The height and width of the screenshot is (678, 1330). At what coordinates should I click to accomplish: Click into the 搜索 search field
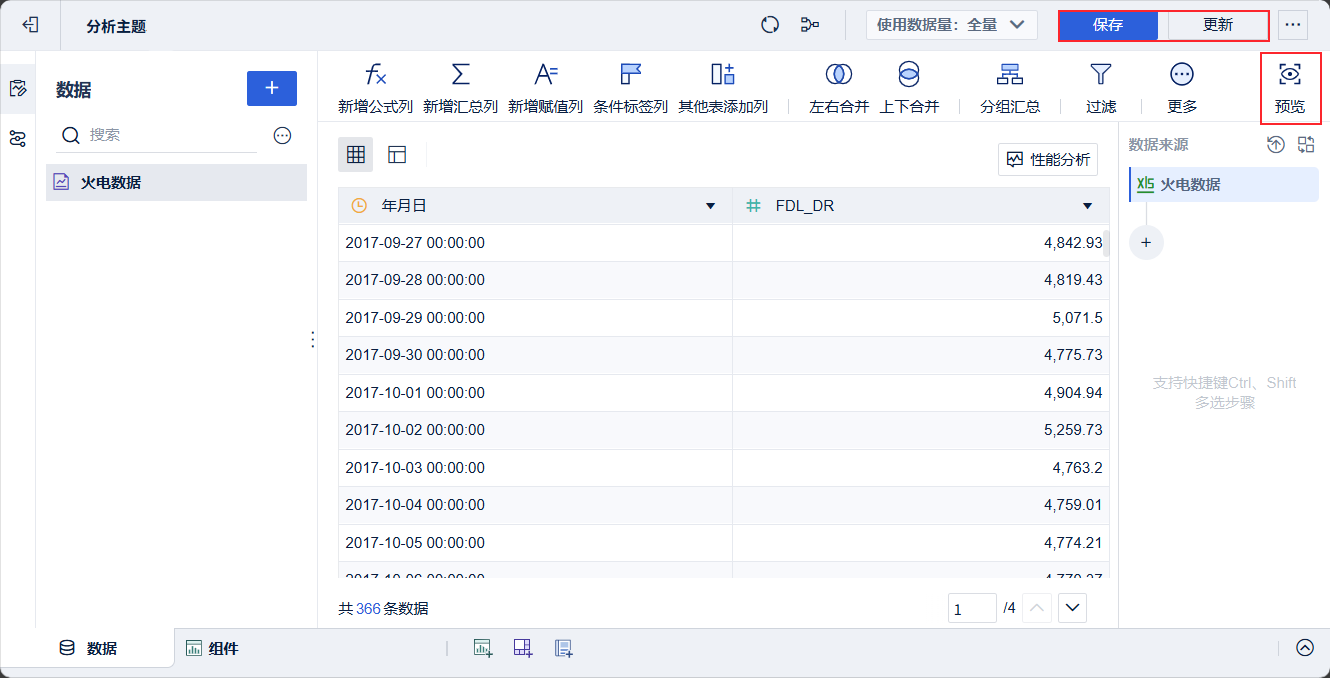[160, 135]
